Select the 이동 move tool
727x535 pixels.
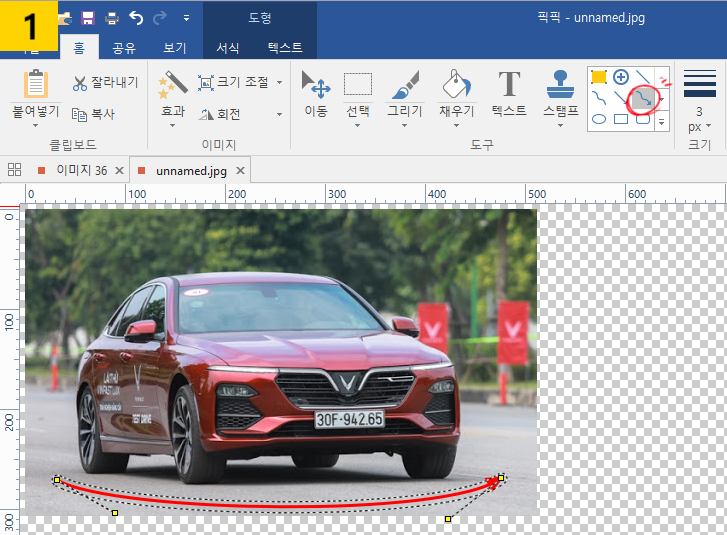pyautogui.click(x=316, y=93)
